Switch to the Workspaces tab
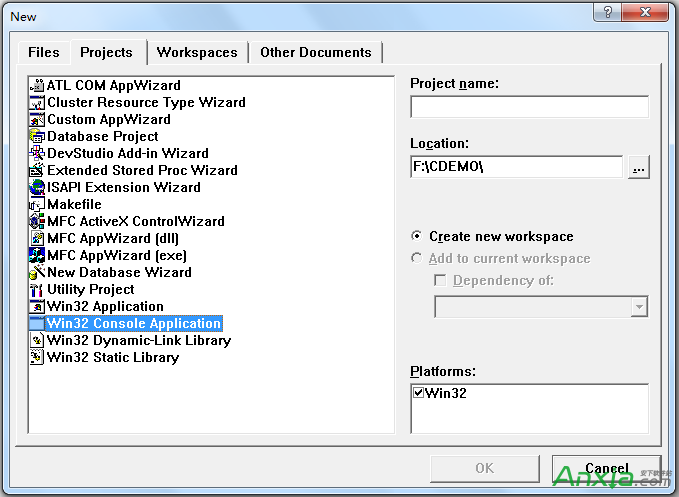Viewport: 679px width, 497px height. (197, 52)
